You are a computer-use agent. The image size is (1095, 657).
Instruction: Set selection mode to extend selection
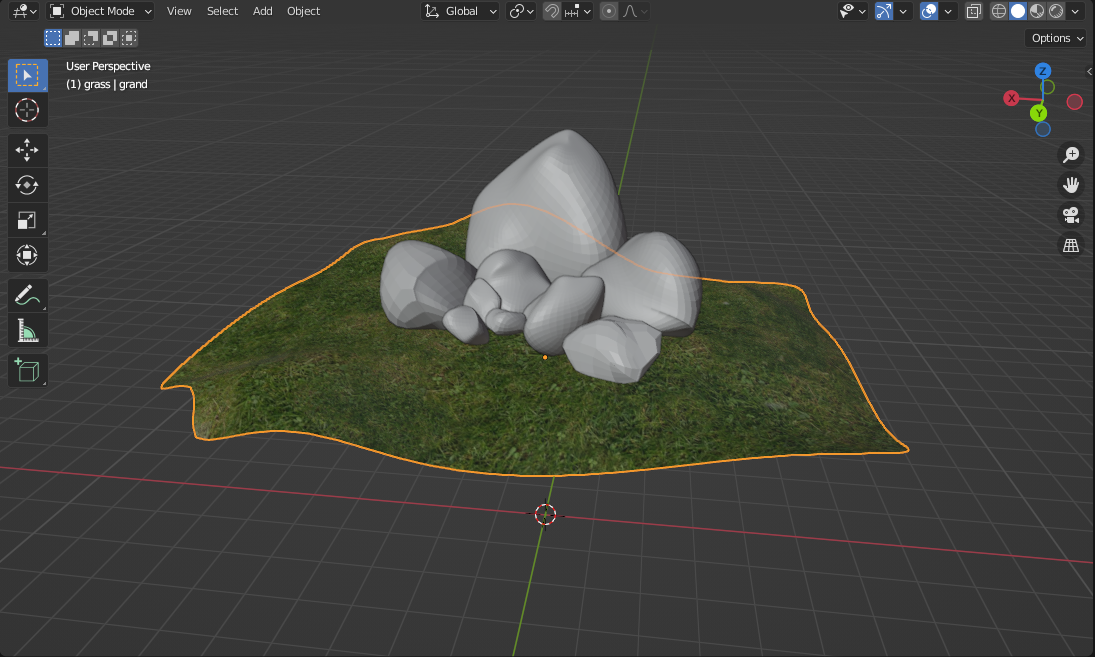[x=72, y=38]
